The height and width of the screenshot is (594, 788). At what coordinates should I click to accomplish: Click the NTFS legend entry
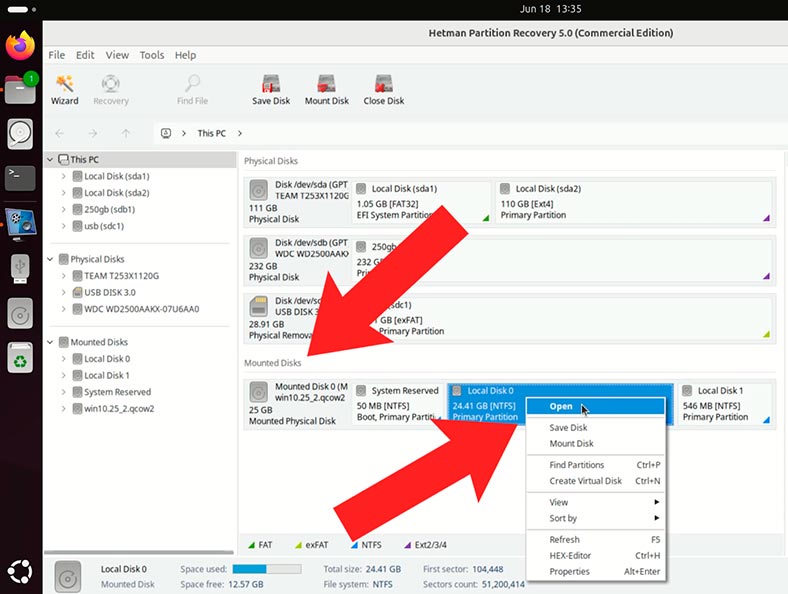[x=366, y=545]
